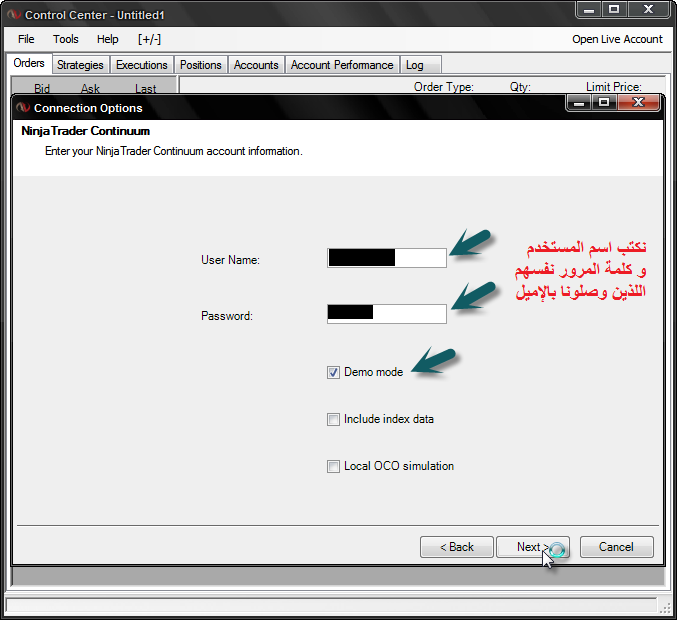Focus the User Name input field

click(386, 258)
